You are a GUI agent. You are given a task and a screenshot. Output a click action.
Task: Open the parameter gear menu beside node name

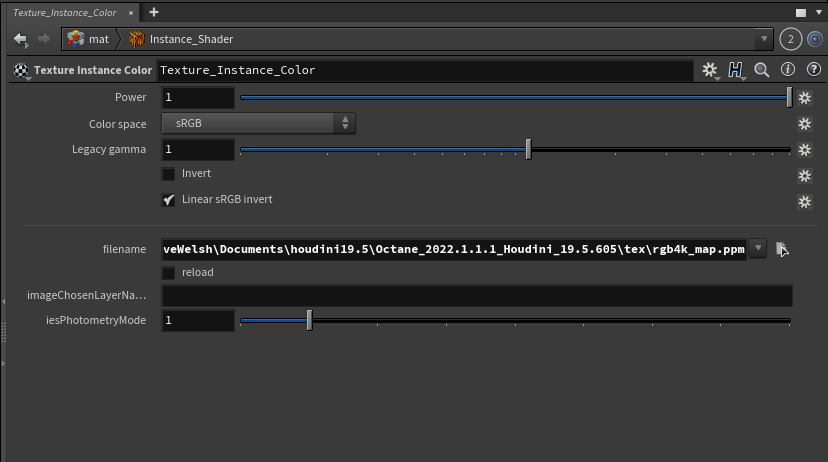point(710,70)
